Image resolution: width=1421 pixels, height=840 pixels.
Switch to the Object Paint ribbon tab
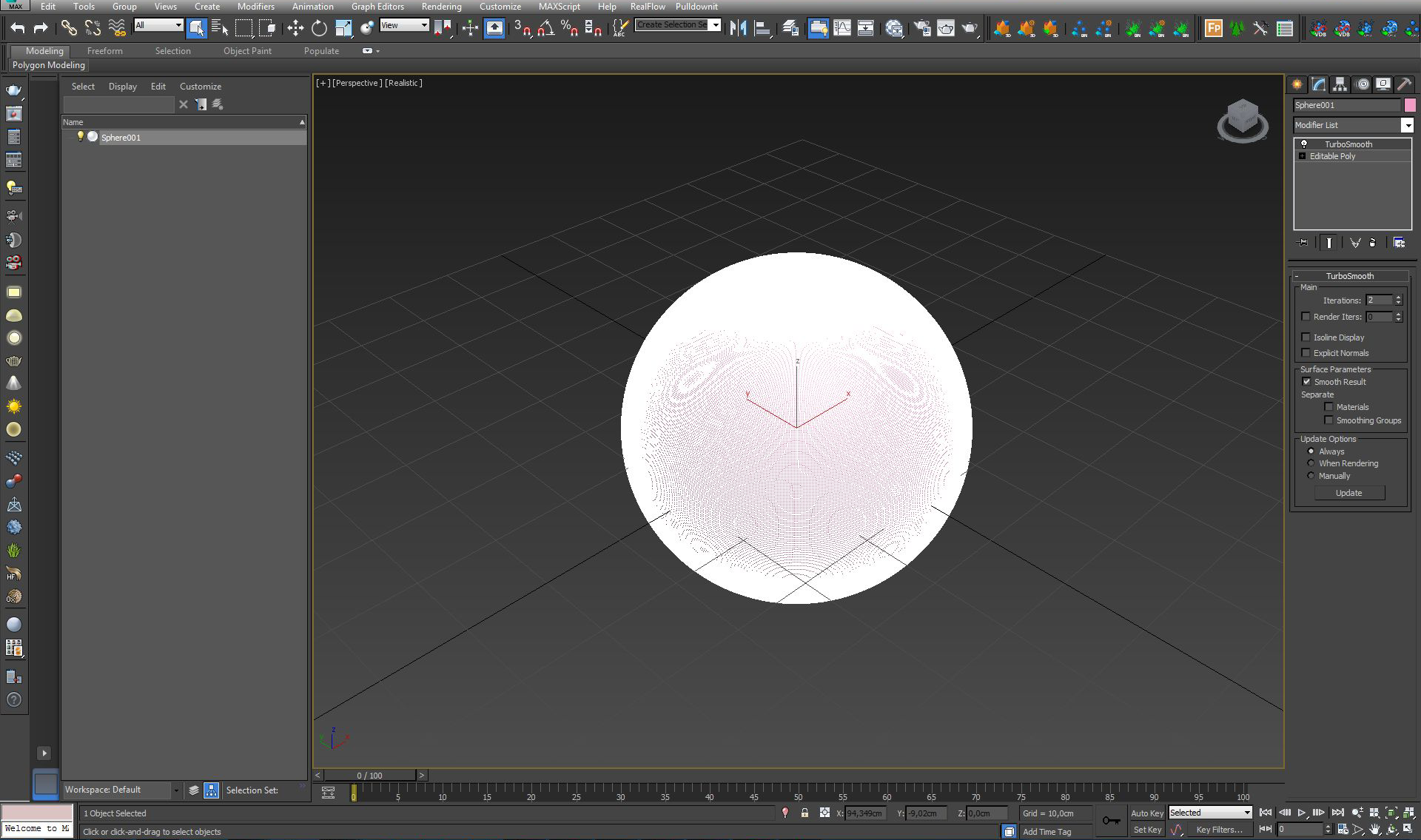(247, 51)
